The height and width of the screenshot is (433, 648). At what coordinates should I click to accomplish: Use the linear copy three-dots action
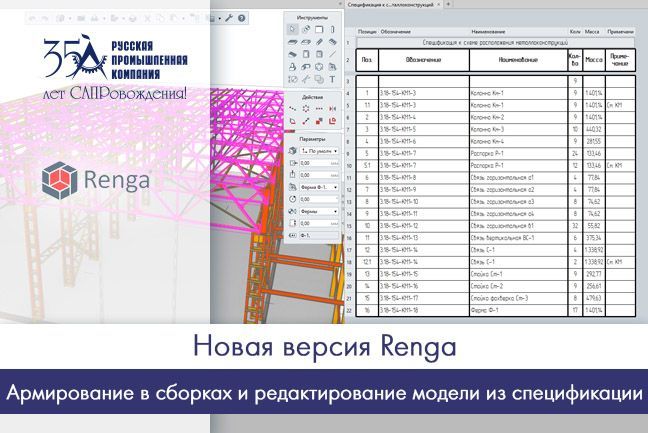319,109
